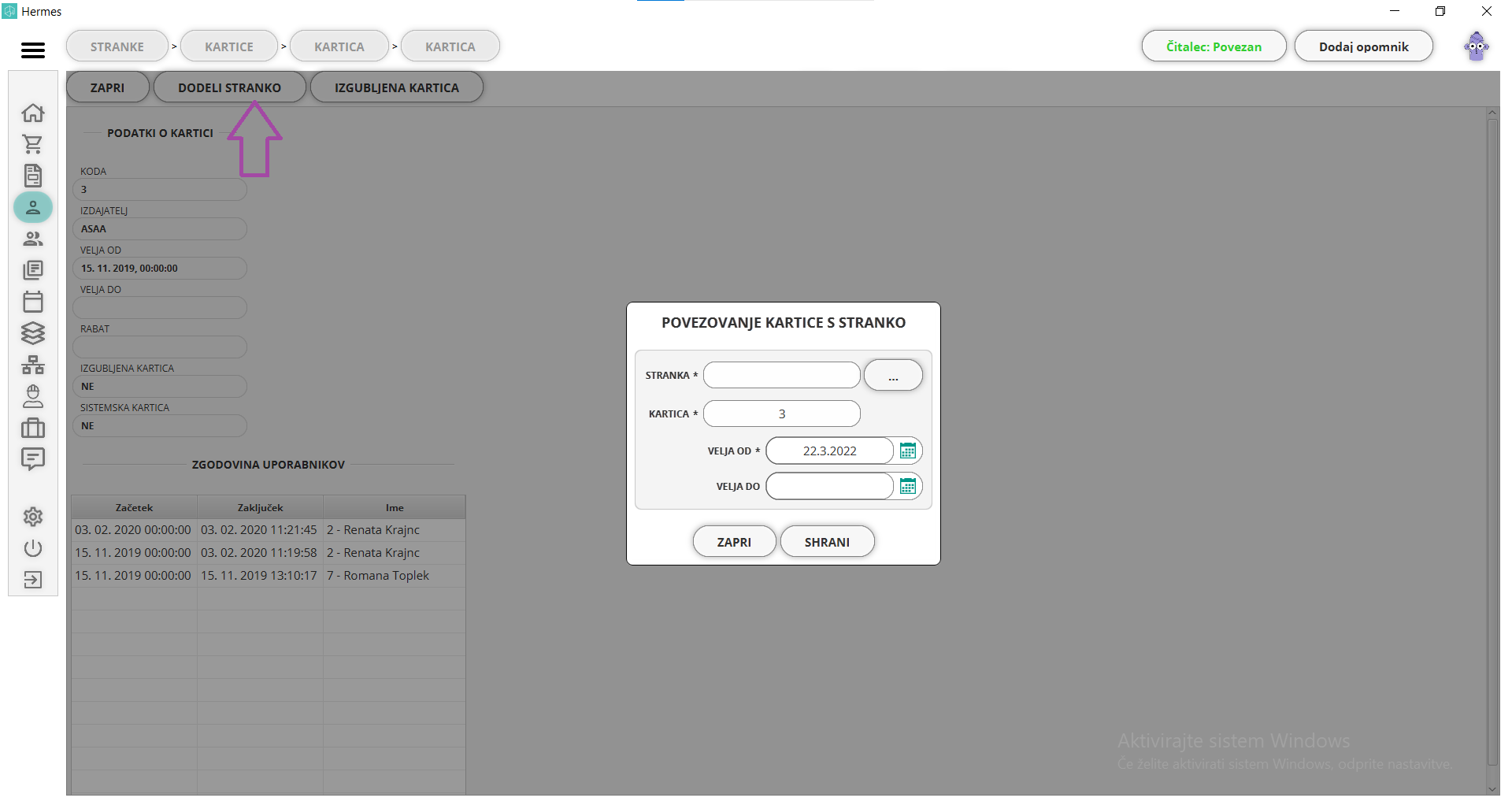Open the chat message sidebar icon

33,458
